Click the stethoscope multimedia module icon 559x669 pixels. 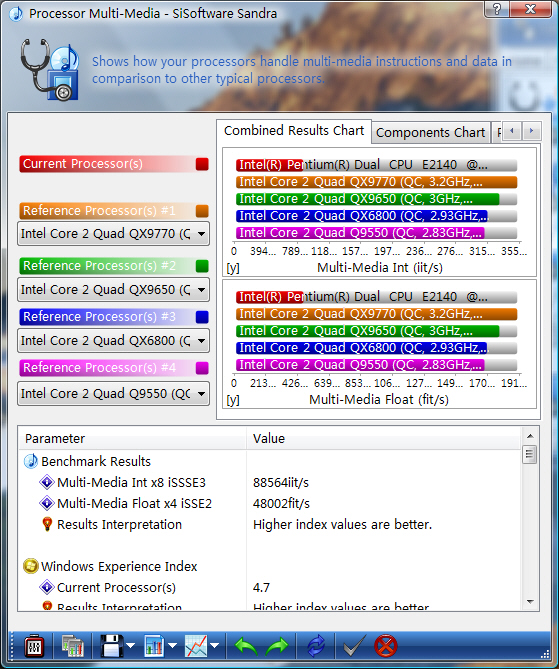49,70
